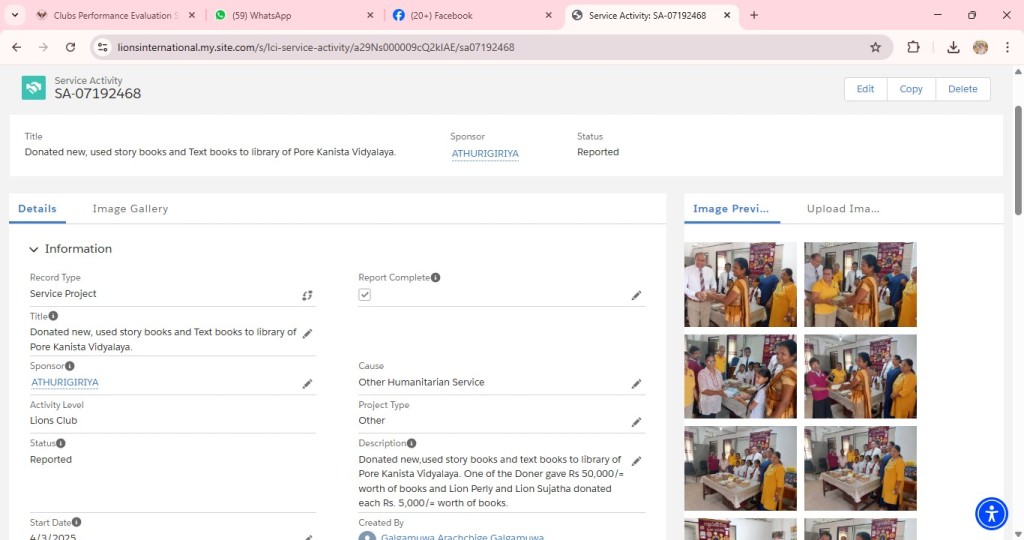1024x540 pixels.
Task: Click the Status info icon
Action: point(61,443)
